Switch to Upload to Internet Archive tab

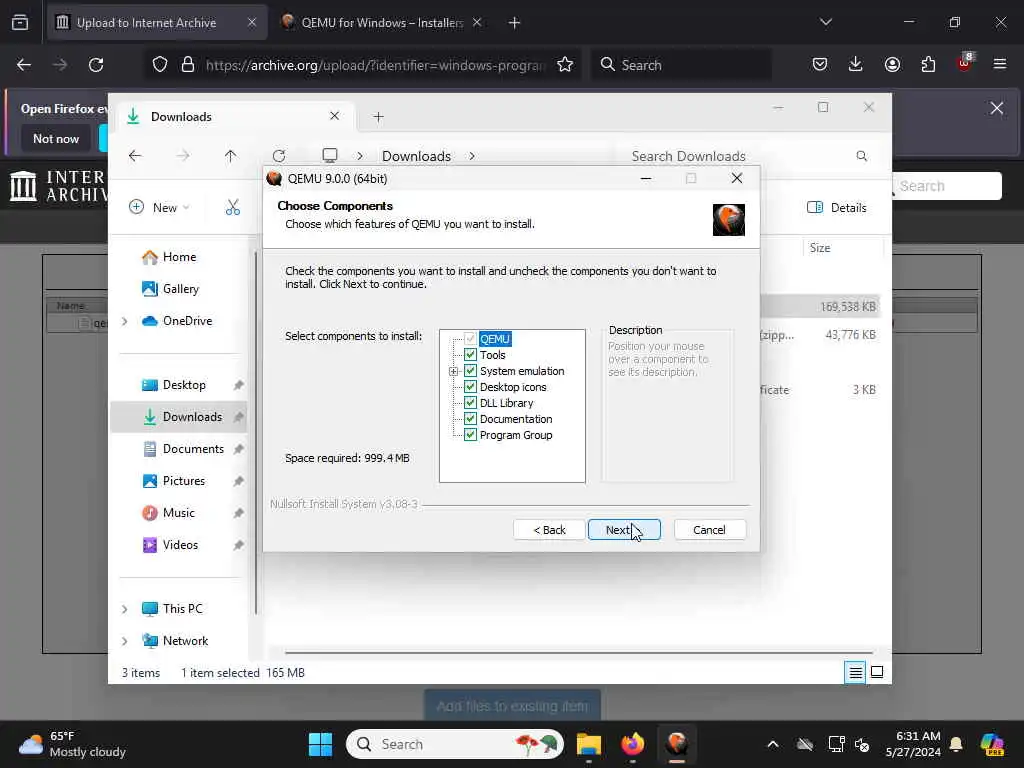click(157, 23)
